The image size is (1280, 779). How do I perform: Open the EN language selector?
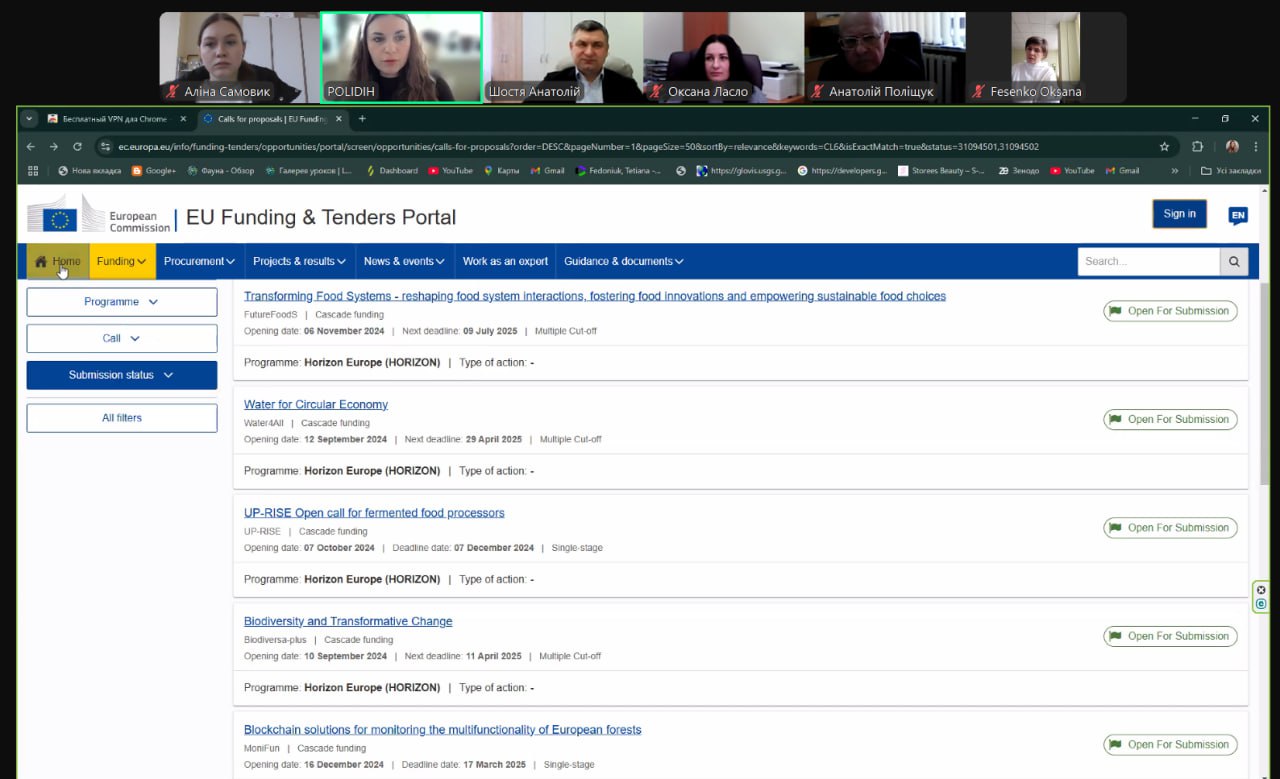[1238, 215]
